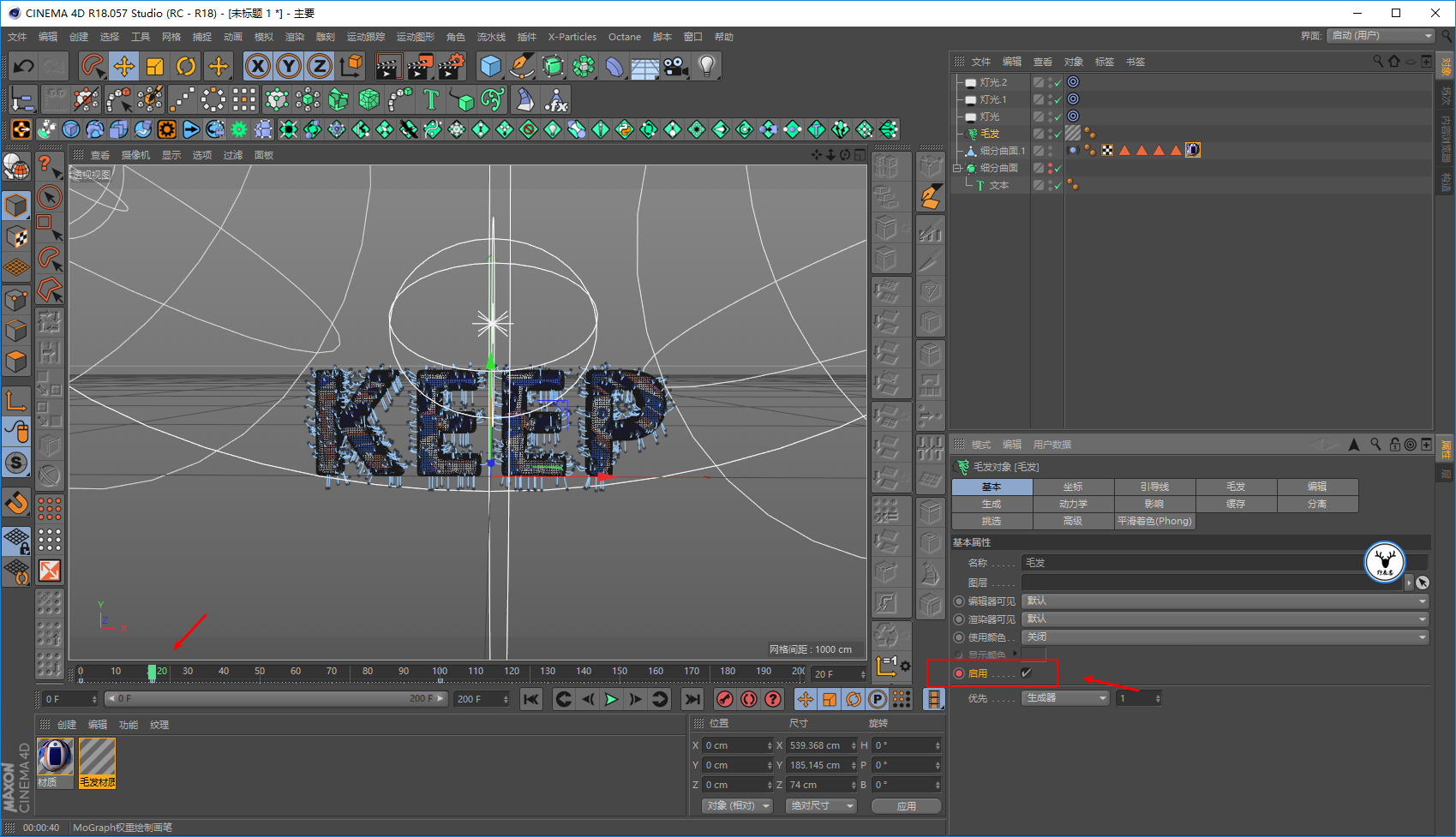This screenshot has width=1456, height=837.
Task: Click the Undo arrow icon
Action: click(24, 66)
